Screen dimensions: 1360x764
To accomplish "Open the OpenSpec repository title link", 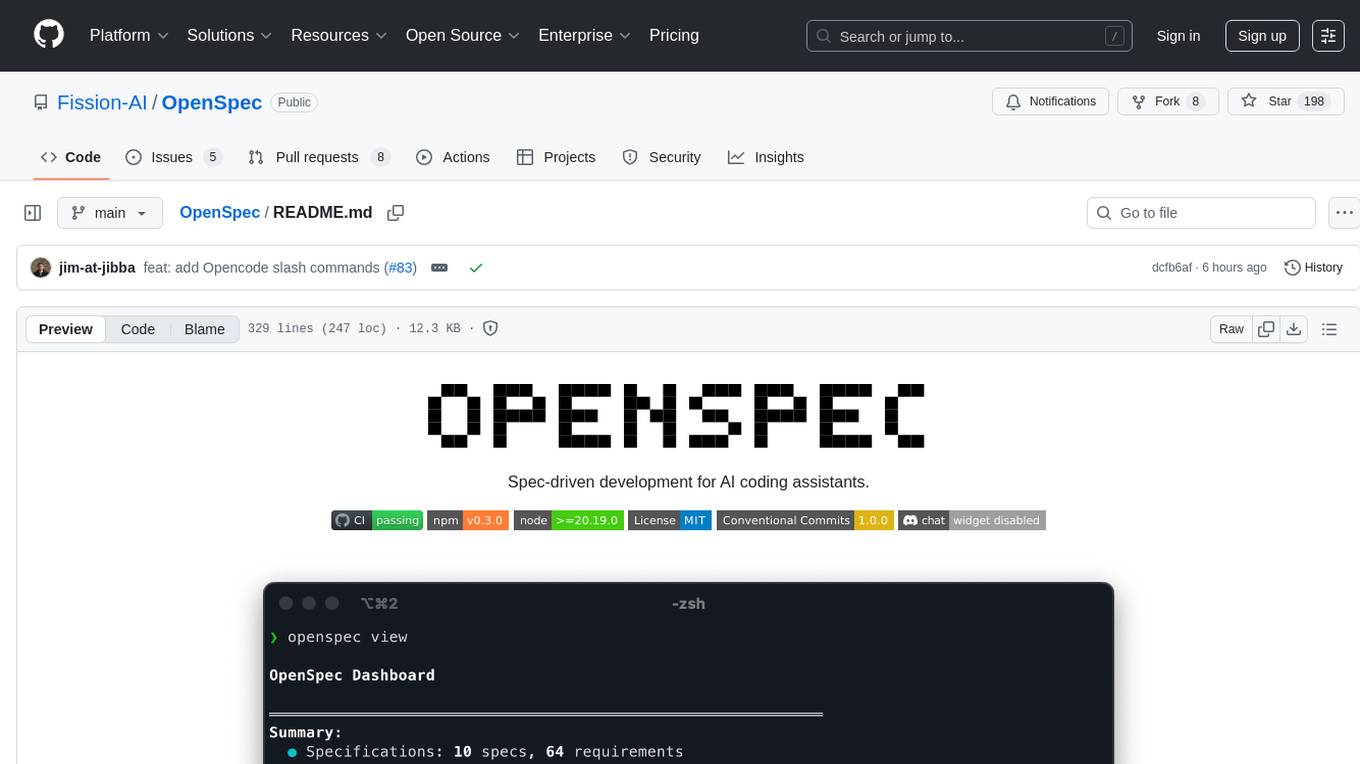I will [x=212, y=102].
